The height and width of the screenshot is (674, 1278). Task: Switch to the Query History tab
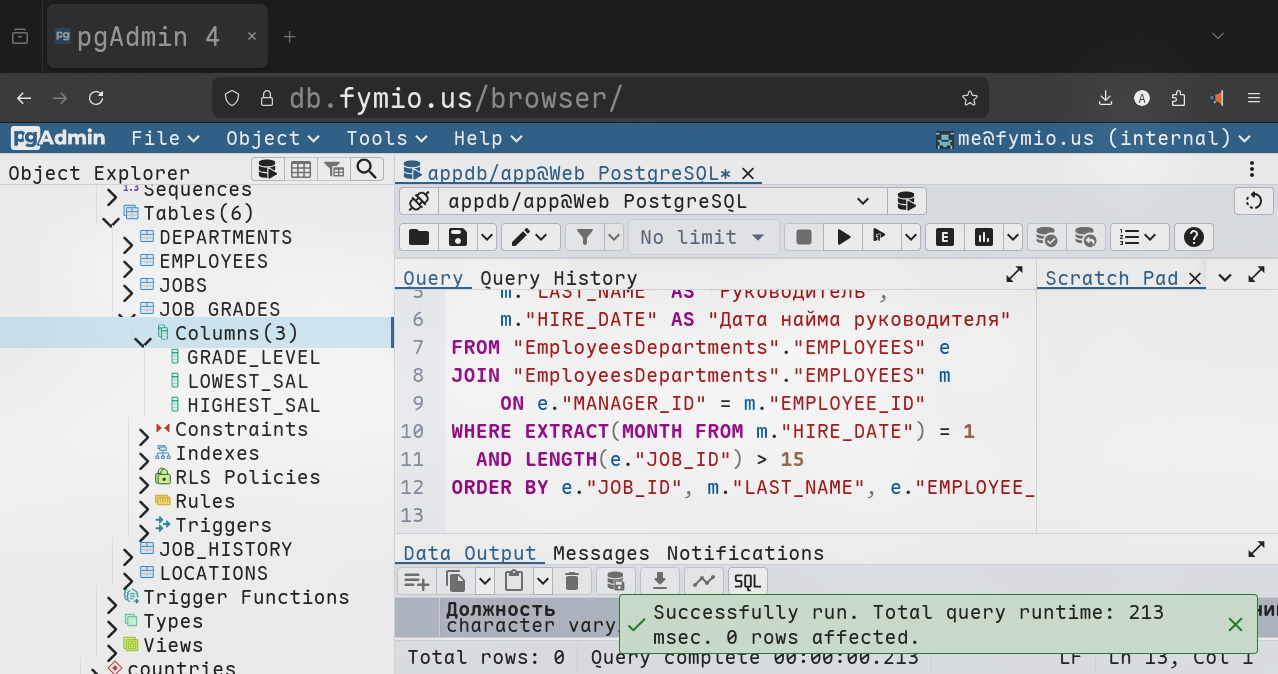558,278
